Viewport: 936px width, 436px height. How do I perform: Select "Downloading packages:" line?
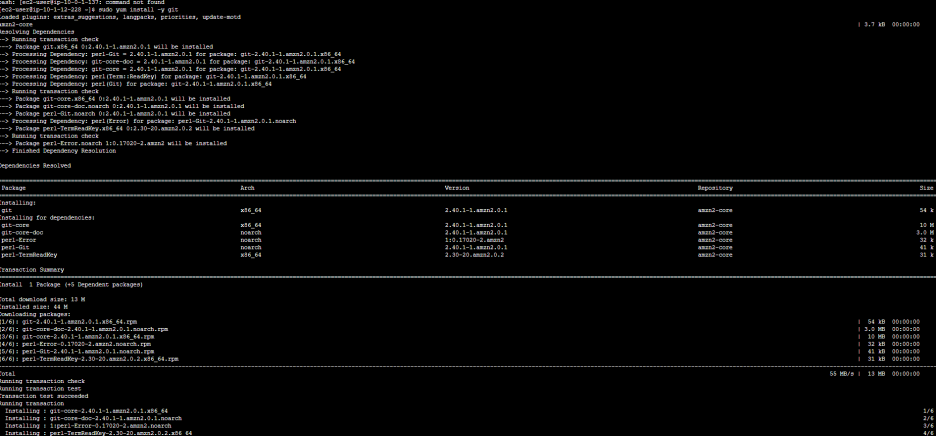click(36, 314)
